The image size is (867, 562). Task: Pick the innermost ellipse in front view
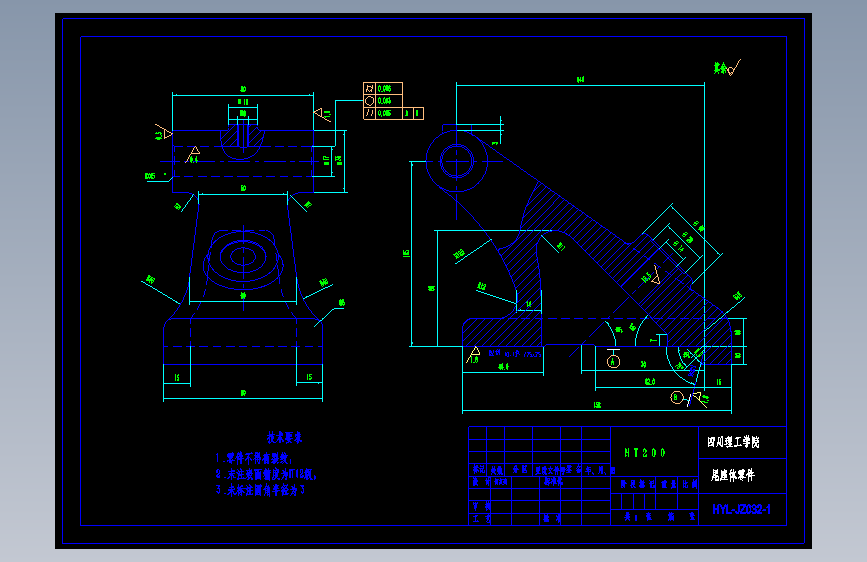click(x=242, y=257)
